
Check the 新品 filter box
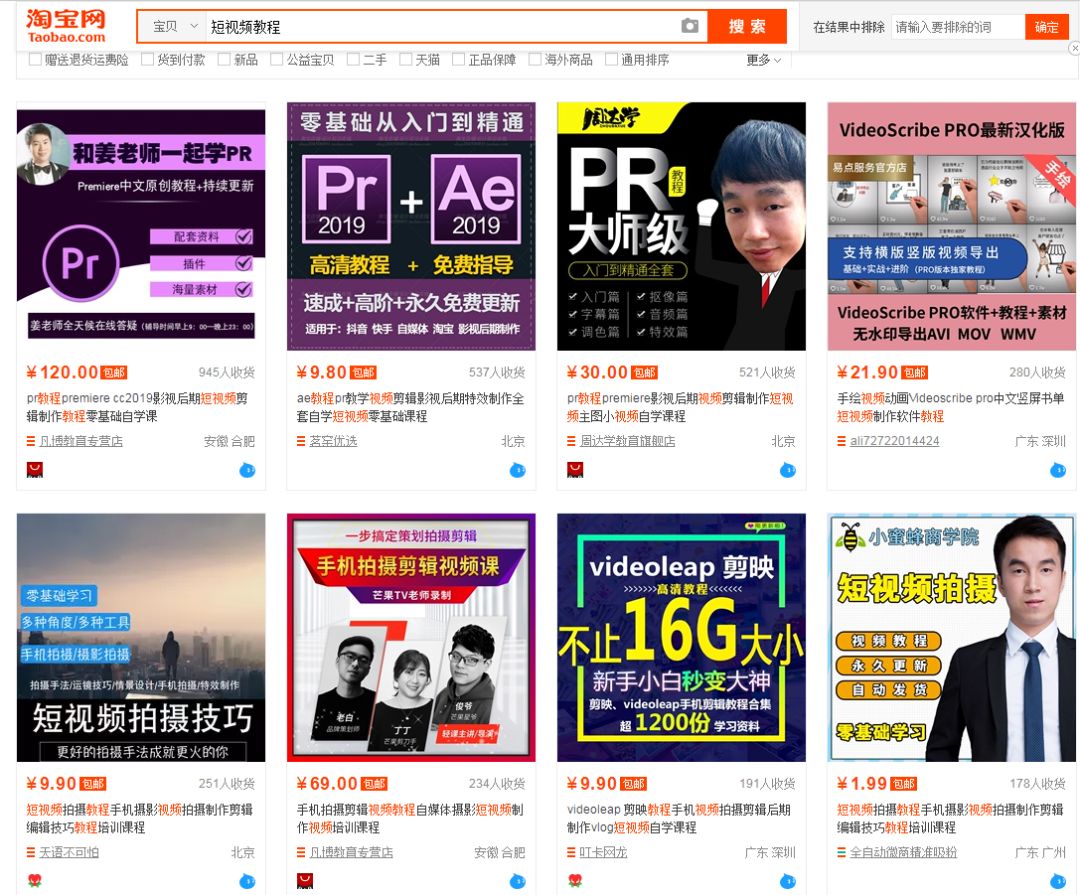pos(223,60)
